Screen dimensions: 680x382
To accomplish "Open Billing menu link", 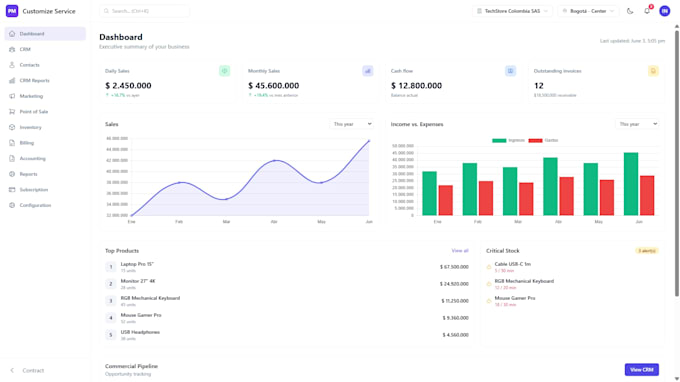I will pos(45,143).
